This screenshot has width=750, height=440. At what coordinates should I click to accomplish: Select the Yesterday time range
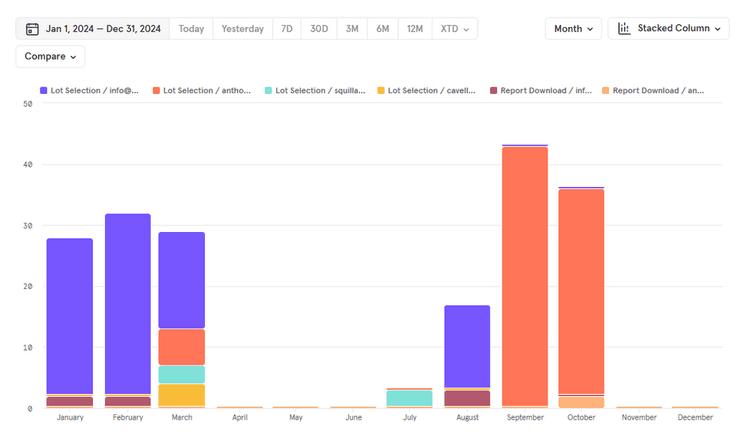click(x=243, y=29)
